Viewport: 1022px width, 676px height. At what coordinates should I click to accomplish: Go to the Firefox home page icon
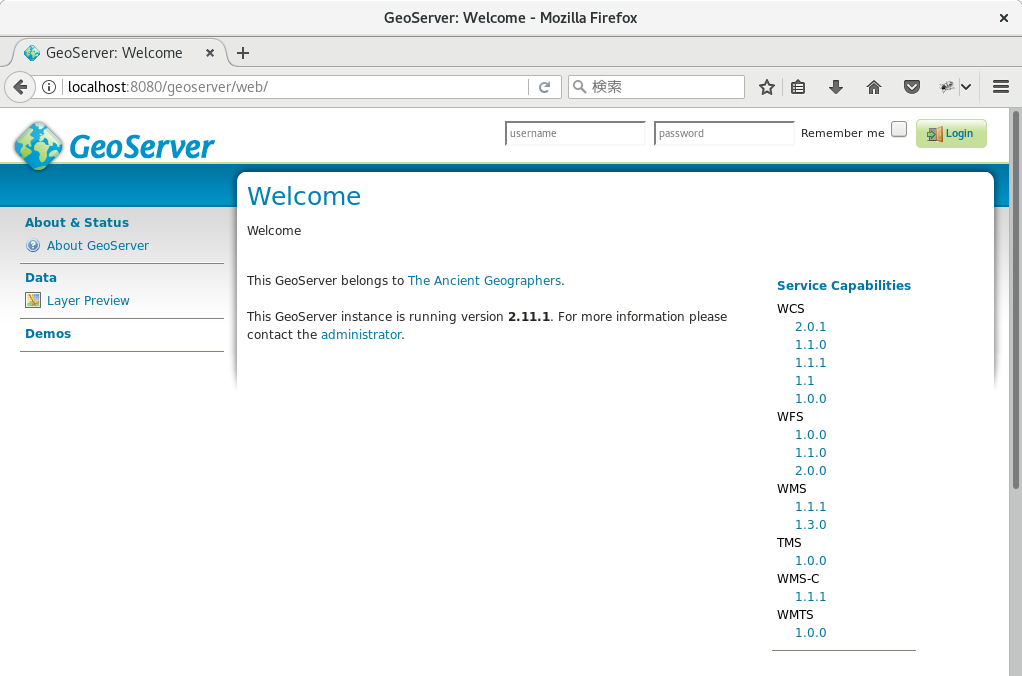pos(873,87)
